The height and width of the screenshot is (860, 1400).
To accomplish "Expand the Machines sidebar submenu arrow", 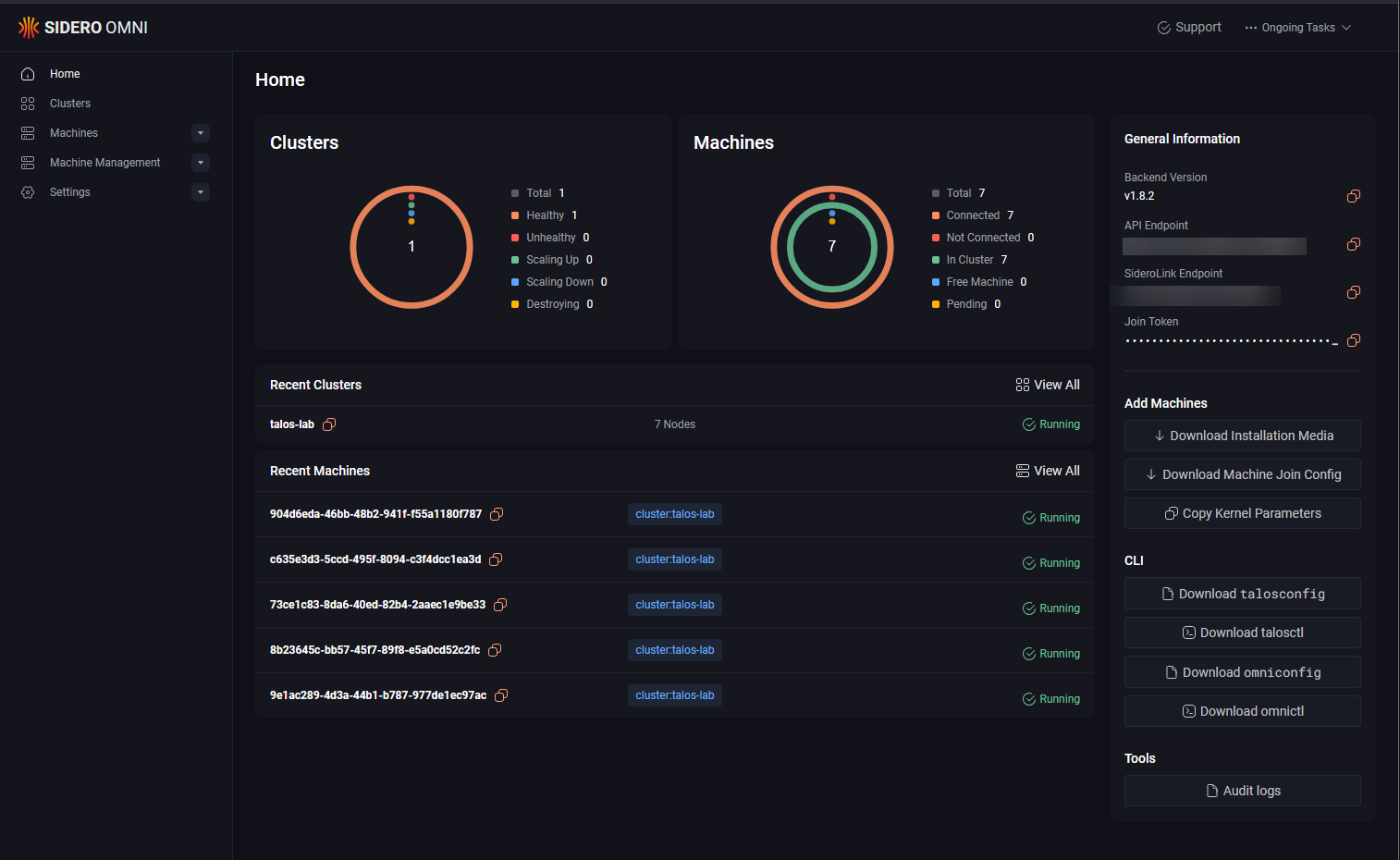I will pos(201,133).
